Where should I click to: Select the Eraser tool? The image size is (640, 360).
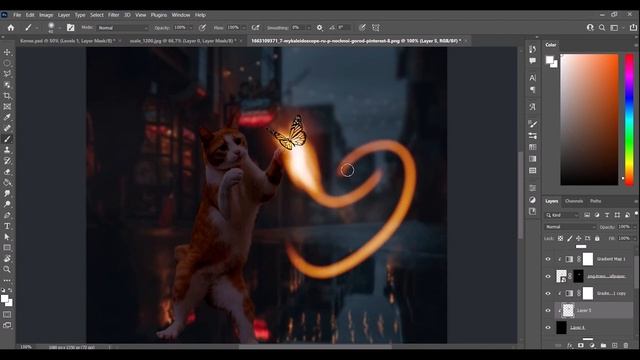tap(7, 171)
